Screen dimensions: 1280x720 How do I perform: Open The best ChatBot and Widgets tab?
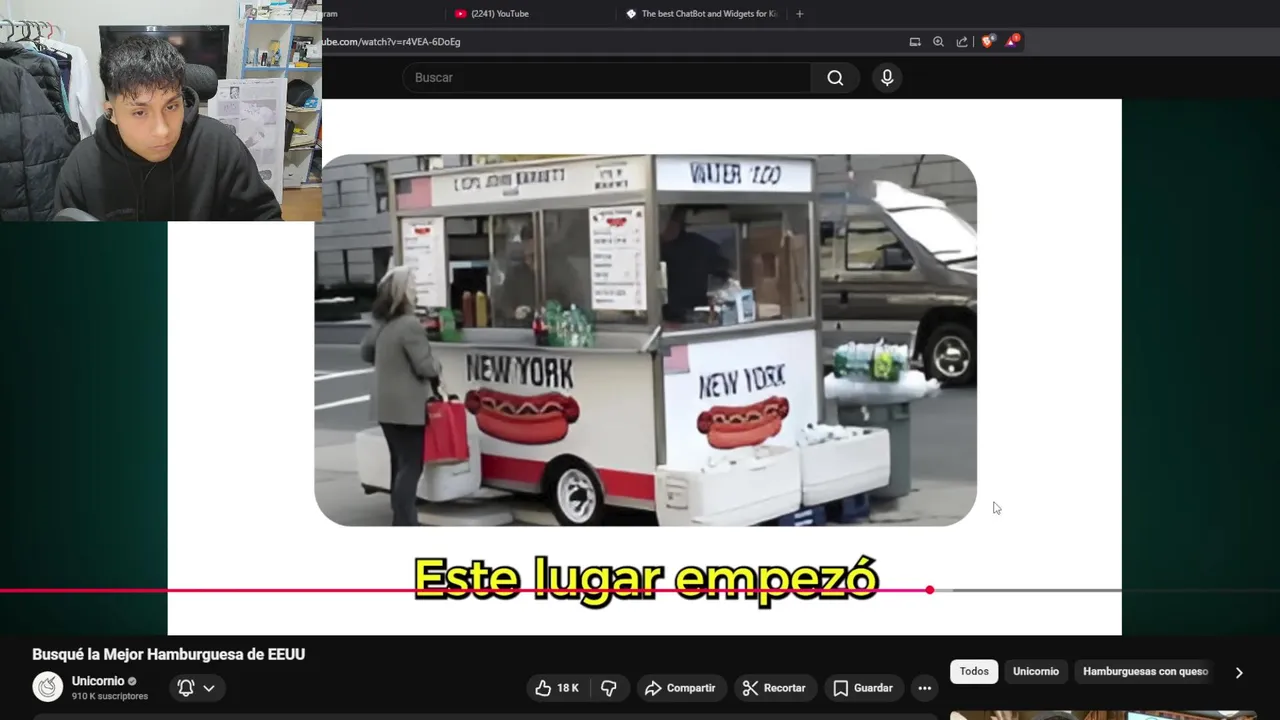701,14
